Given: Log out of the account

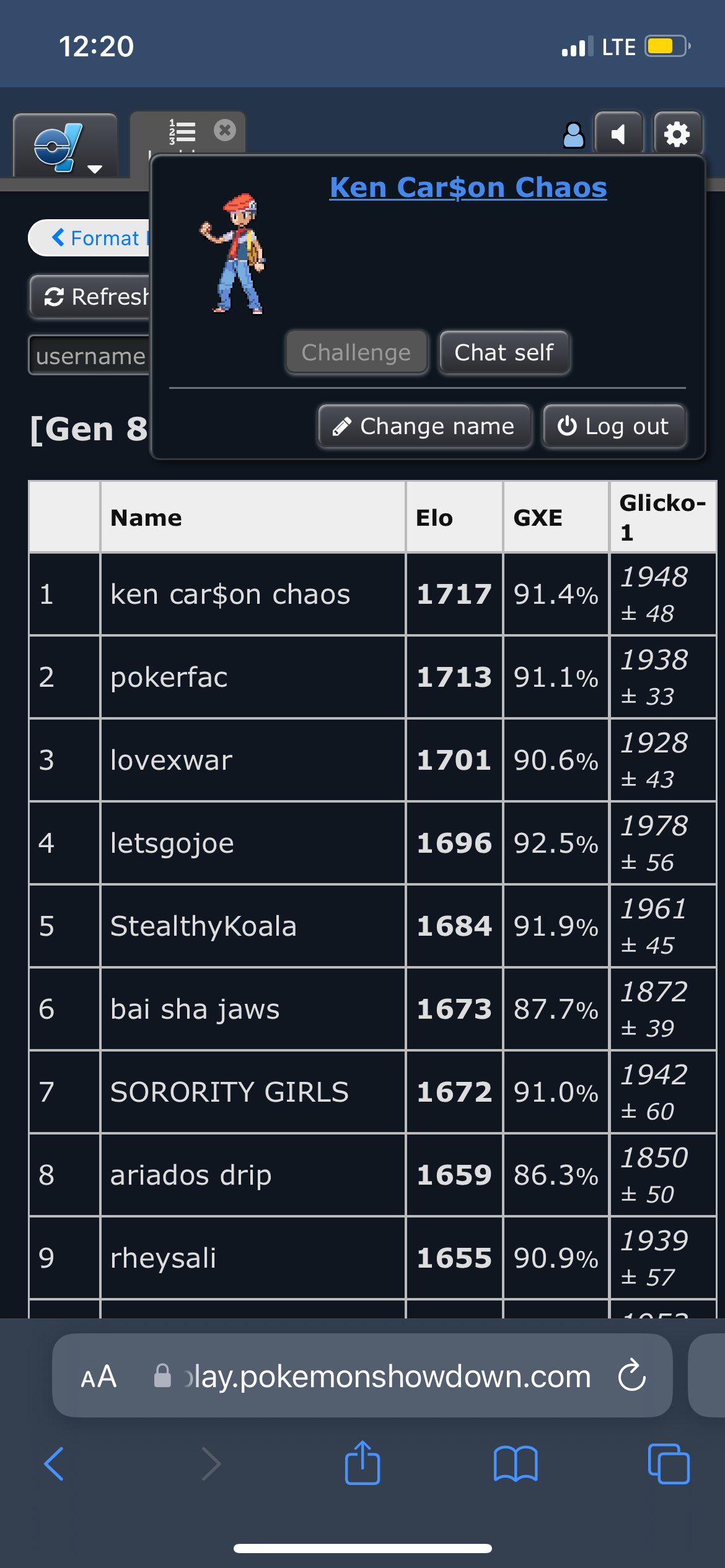Looking at the screenshot, I should coord(614,426).
